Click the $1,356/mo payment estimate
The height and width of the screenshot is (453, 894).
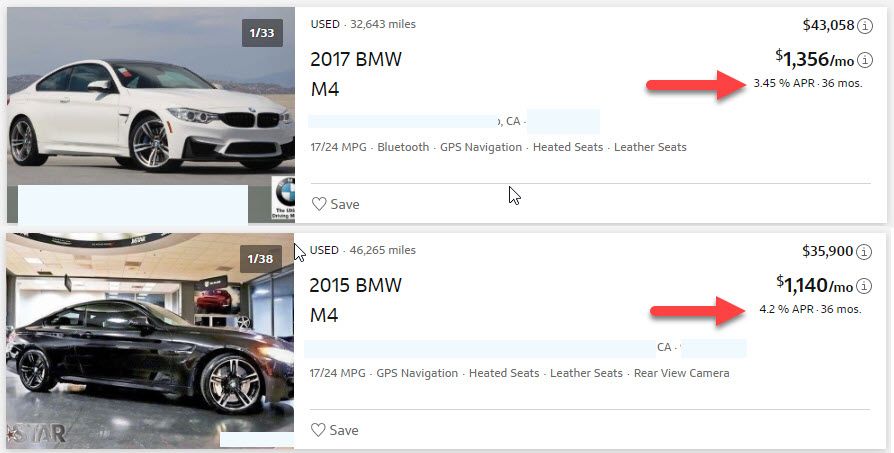[815, 60]
